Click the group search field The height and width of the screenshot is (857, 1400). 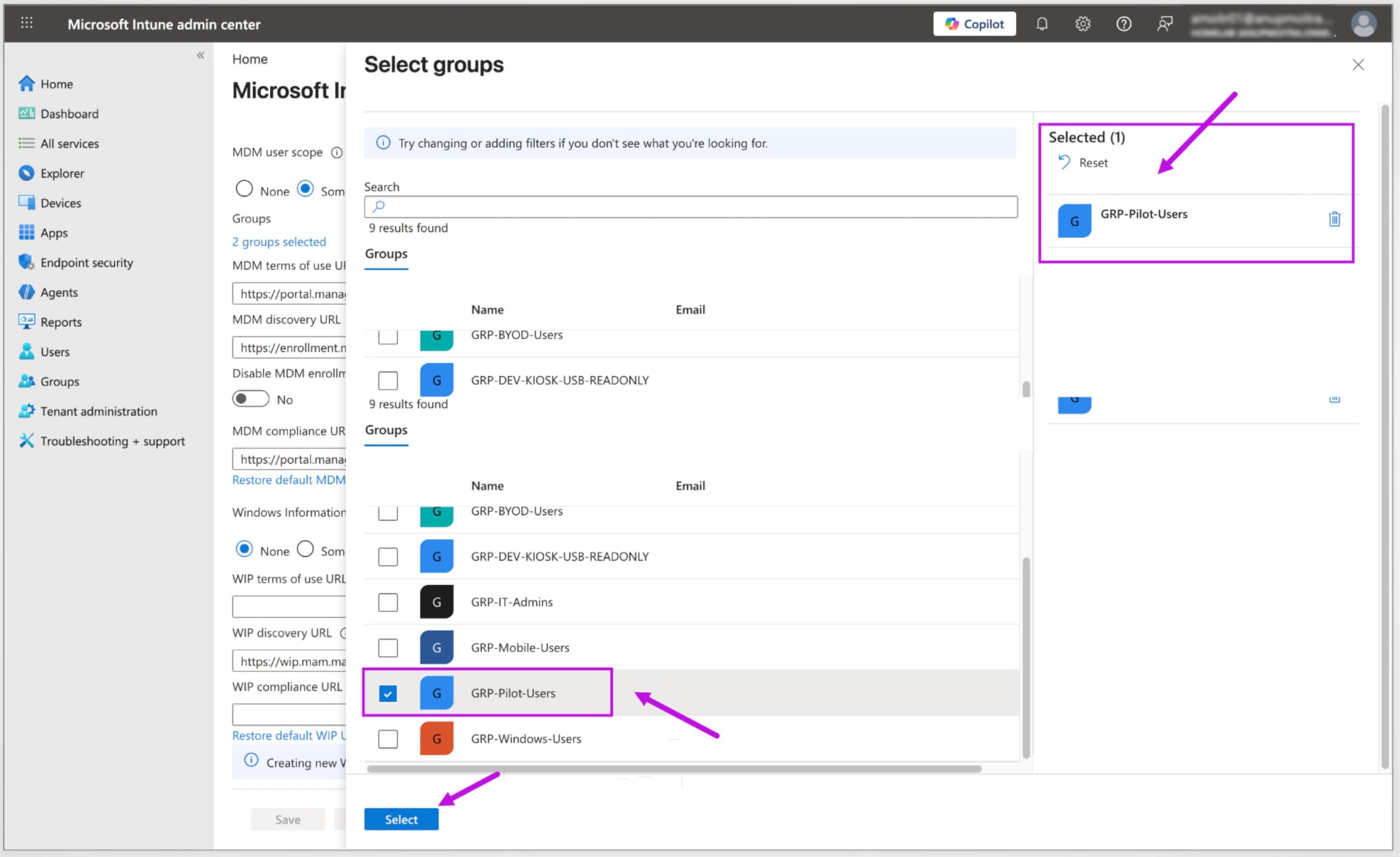[x=690, y=207]
